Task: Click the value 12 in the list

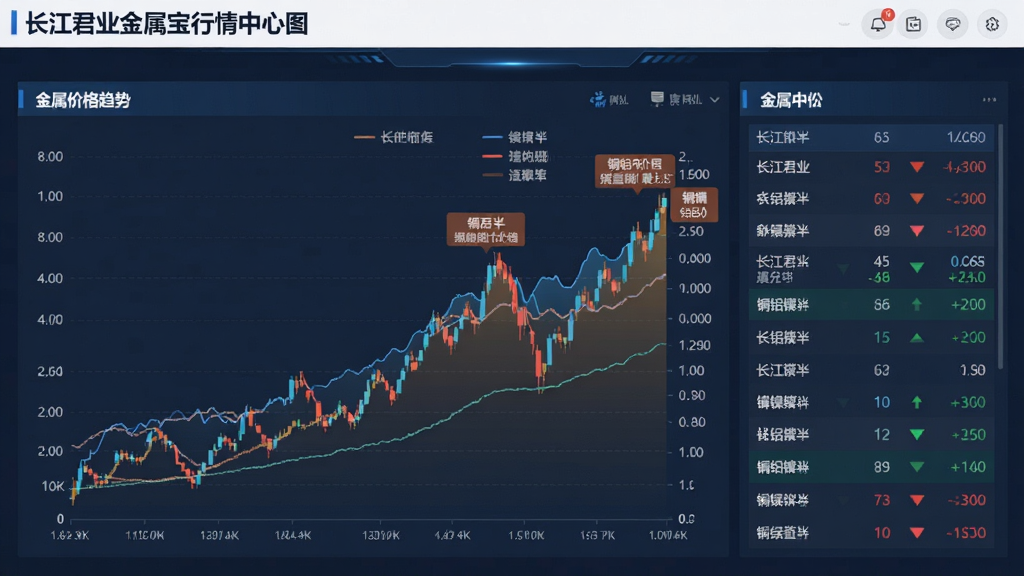Action: click(882, 435)
